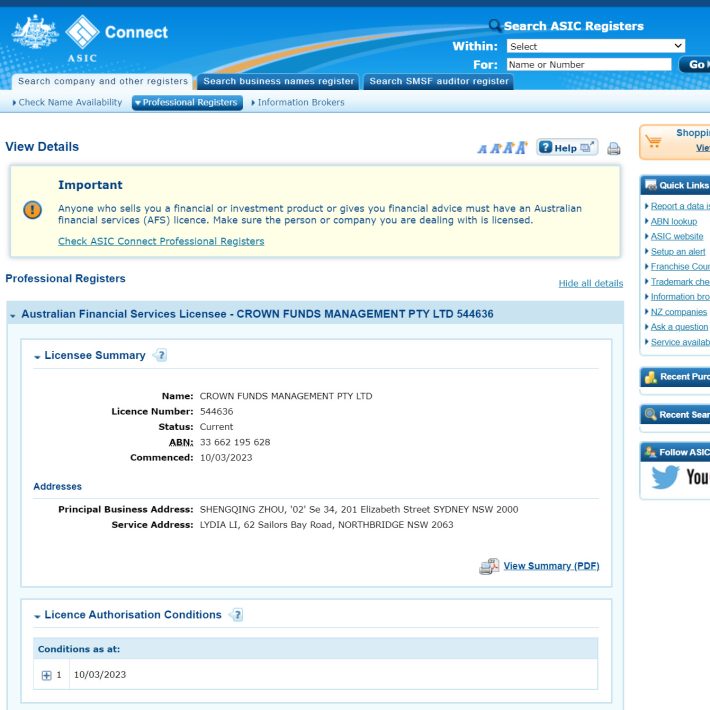Collapse the Licence Authorisation Conditions section
Image resolution: width=710 pixels, height=710 pixels.
tap(37, 616)
